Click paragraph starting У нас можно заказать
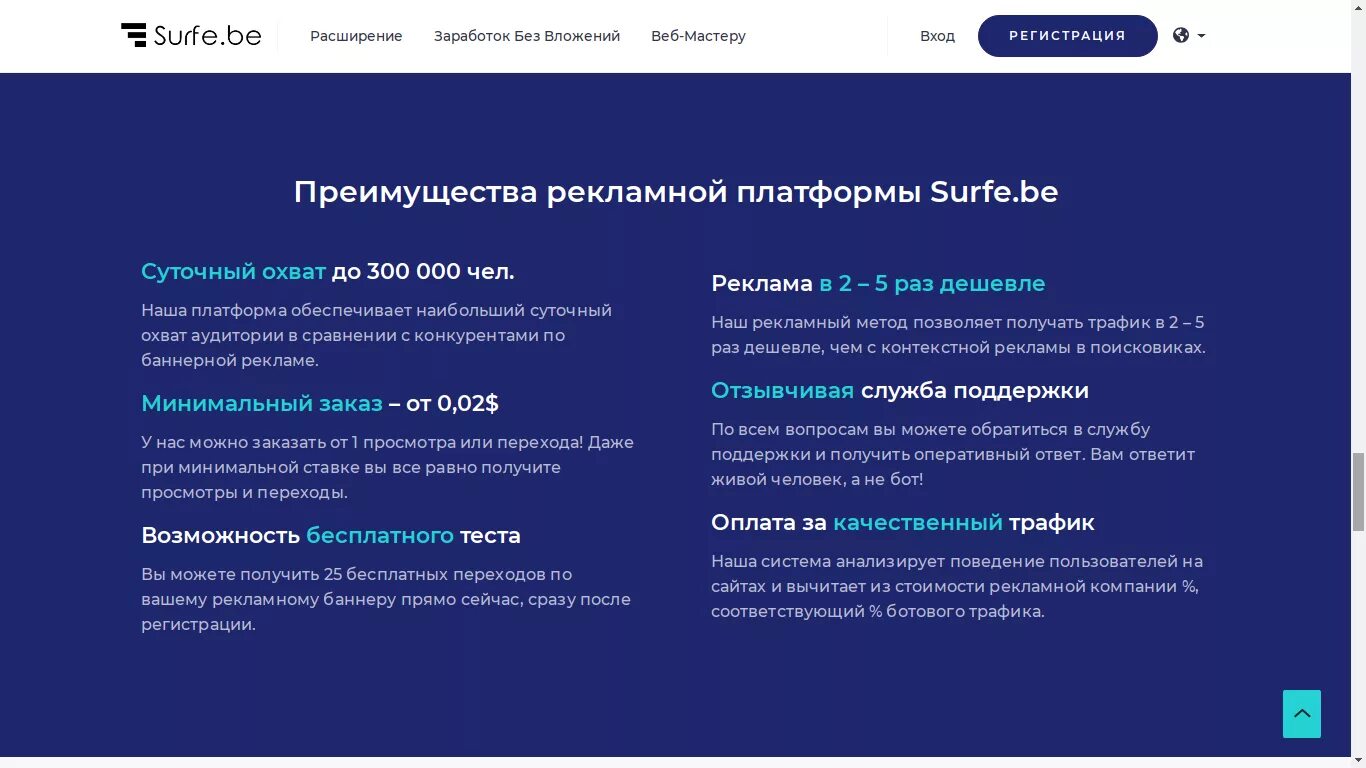The height and width of the screenshot is (768, 1366). [x=387, y=467]
